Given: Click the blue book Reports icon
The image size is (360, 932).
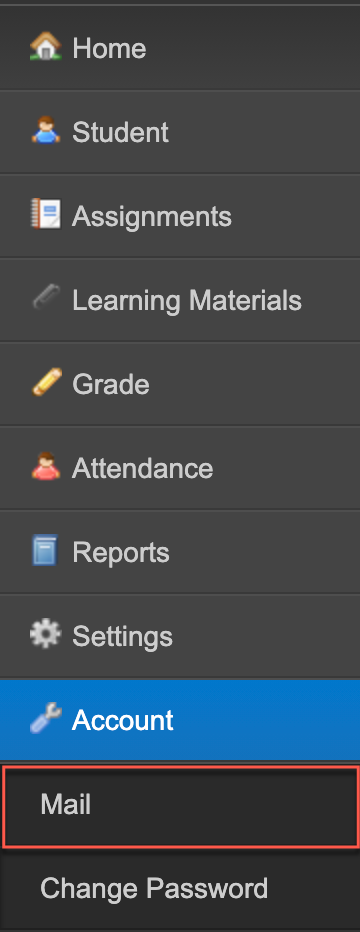Looking at the screenshot, I should coord(45,550).
